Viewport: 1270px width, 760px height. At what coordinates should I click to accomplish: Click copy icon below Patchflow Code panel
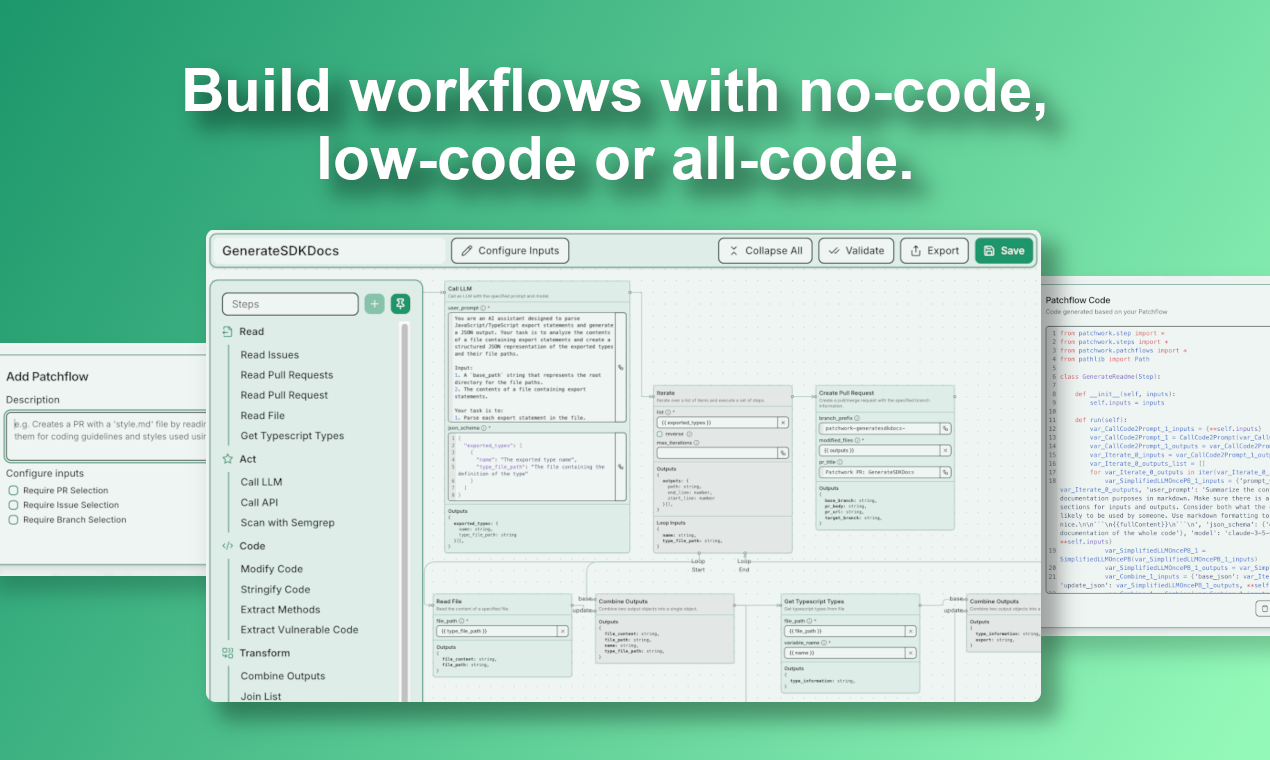point(1264,607)
